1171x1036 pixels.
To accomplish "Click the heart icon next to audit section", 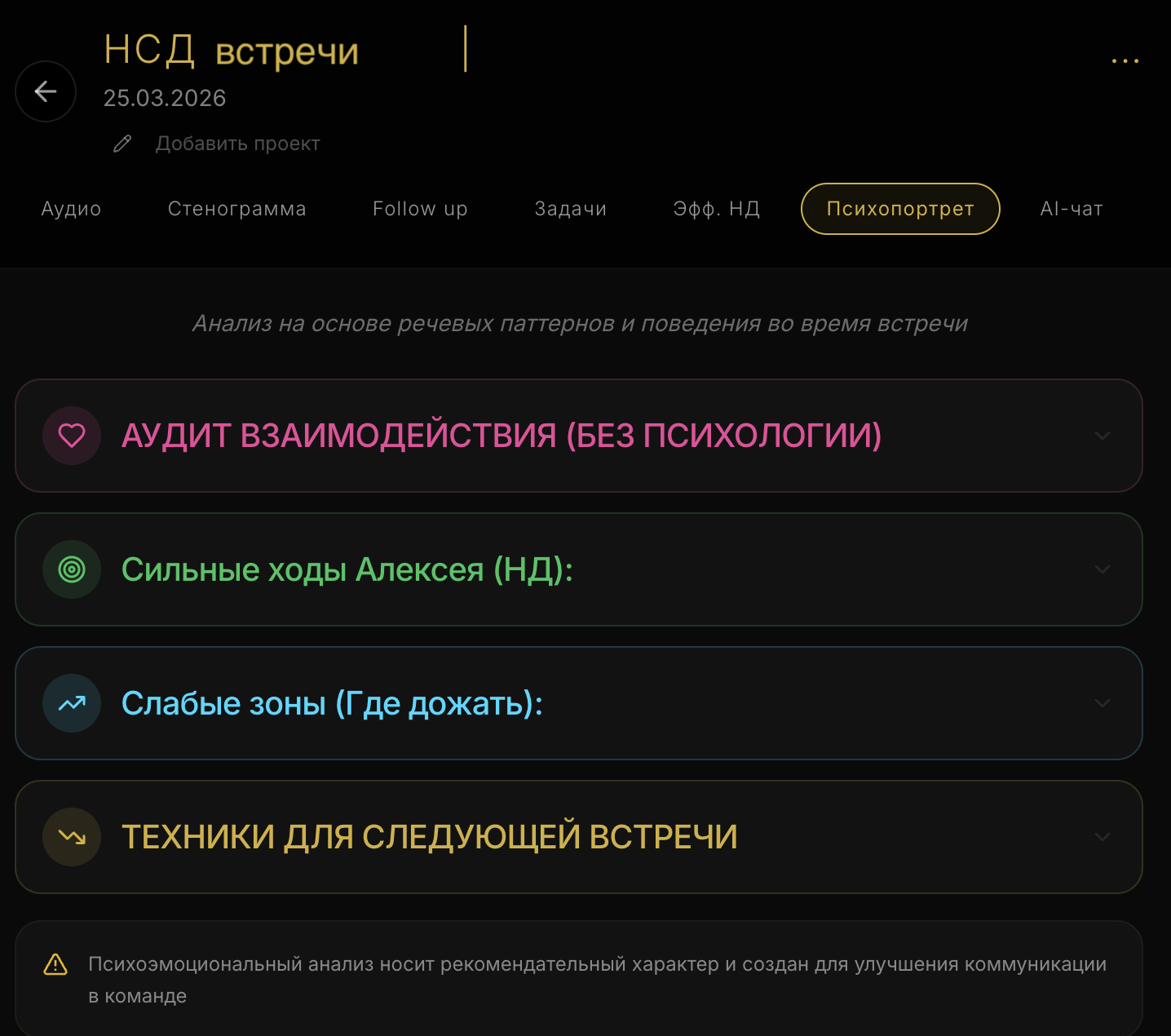I will click(x=72, y=436).
